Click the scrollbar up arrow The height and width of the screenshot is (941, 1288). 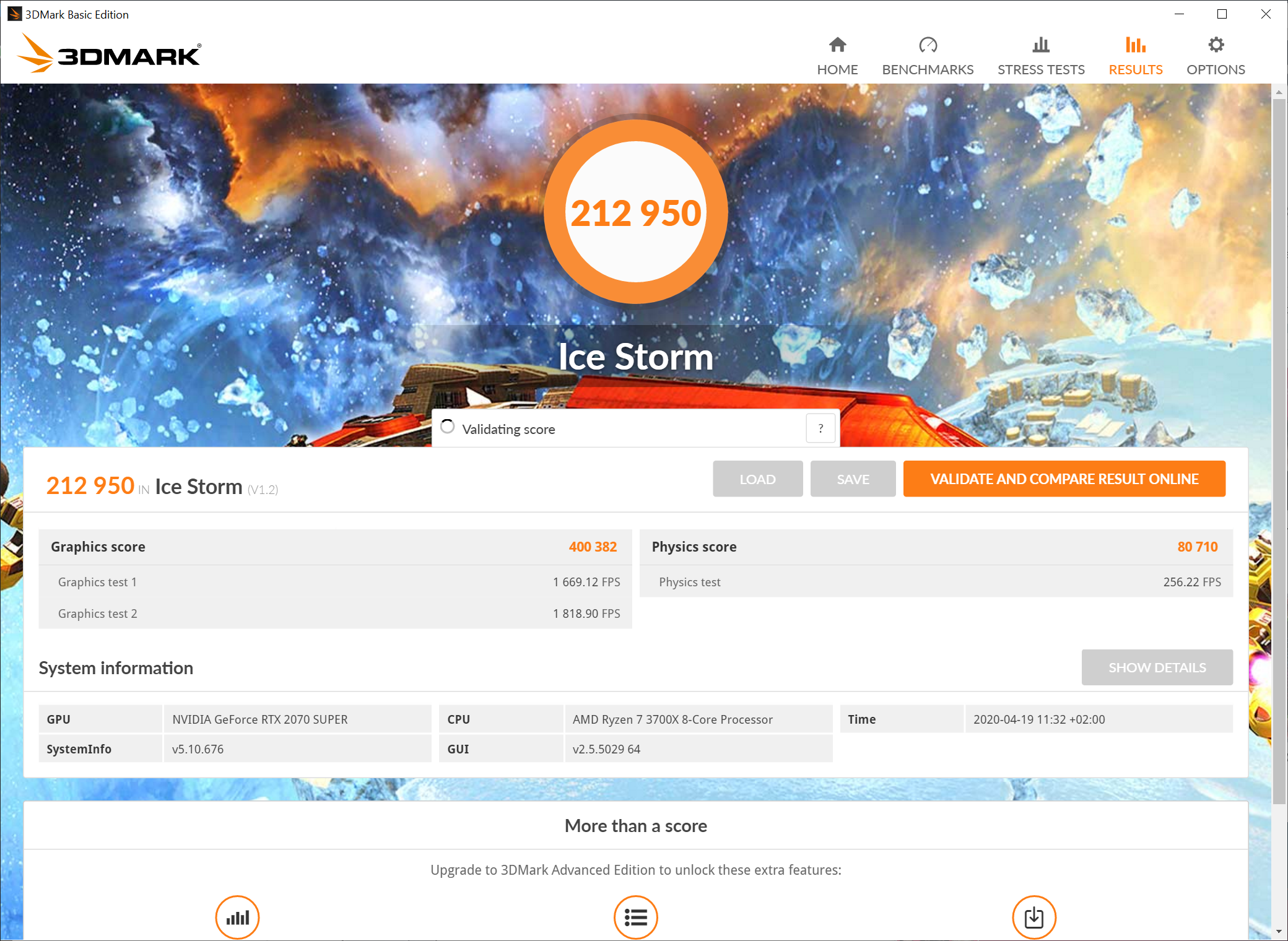point(1279,92)
